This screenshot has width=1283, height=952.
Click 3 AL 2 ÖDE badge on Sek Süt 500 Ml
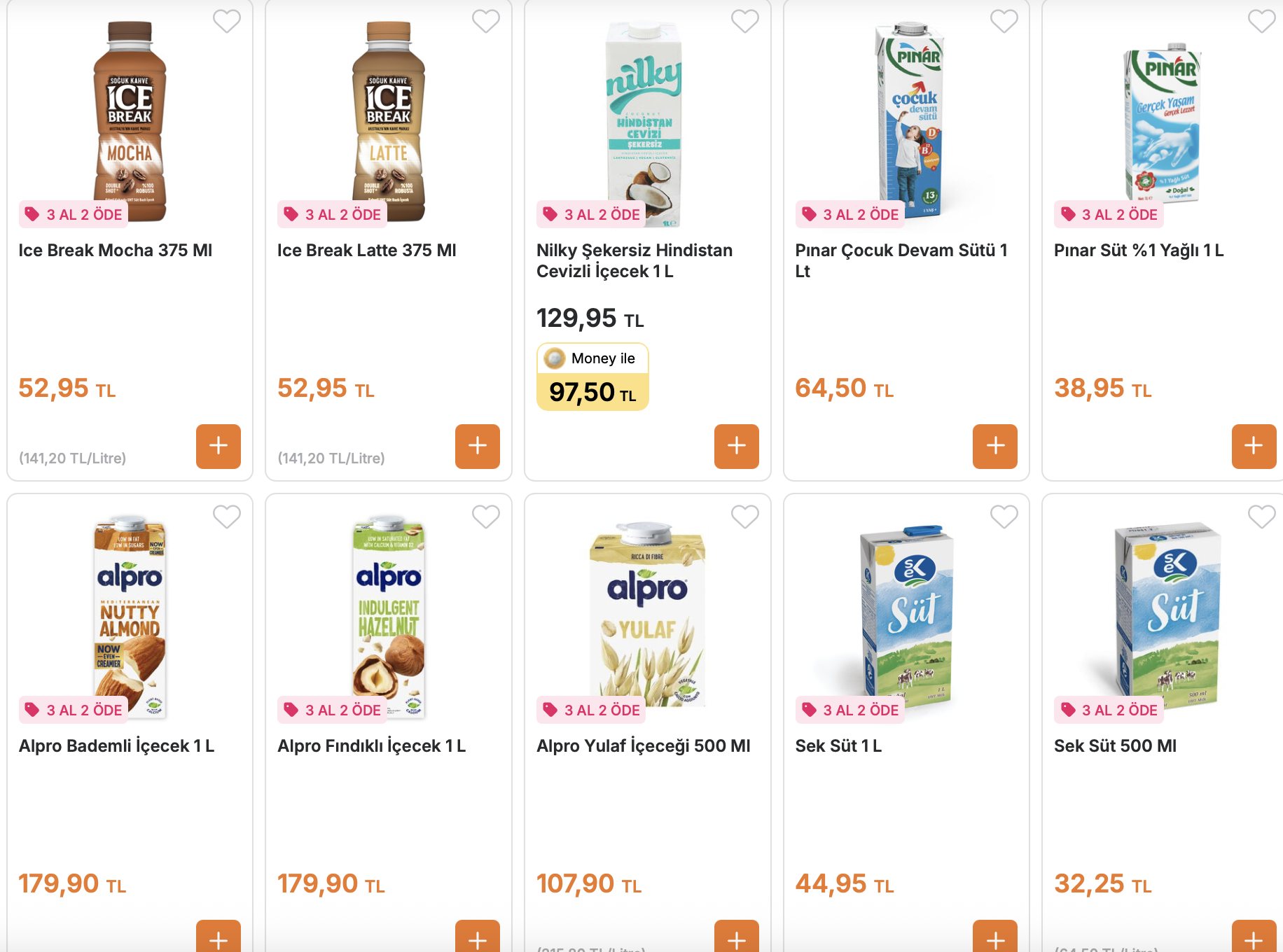[x=1109, y=710]
